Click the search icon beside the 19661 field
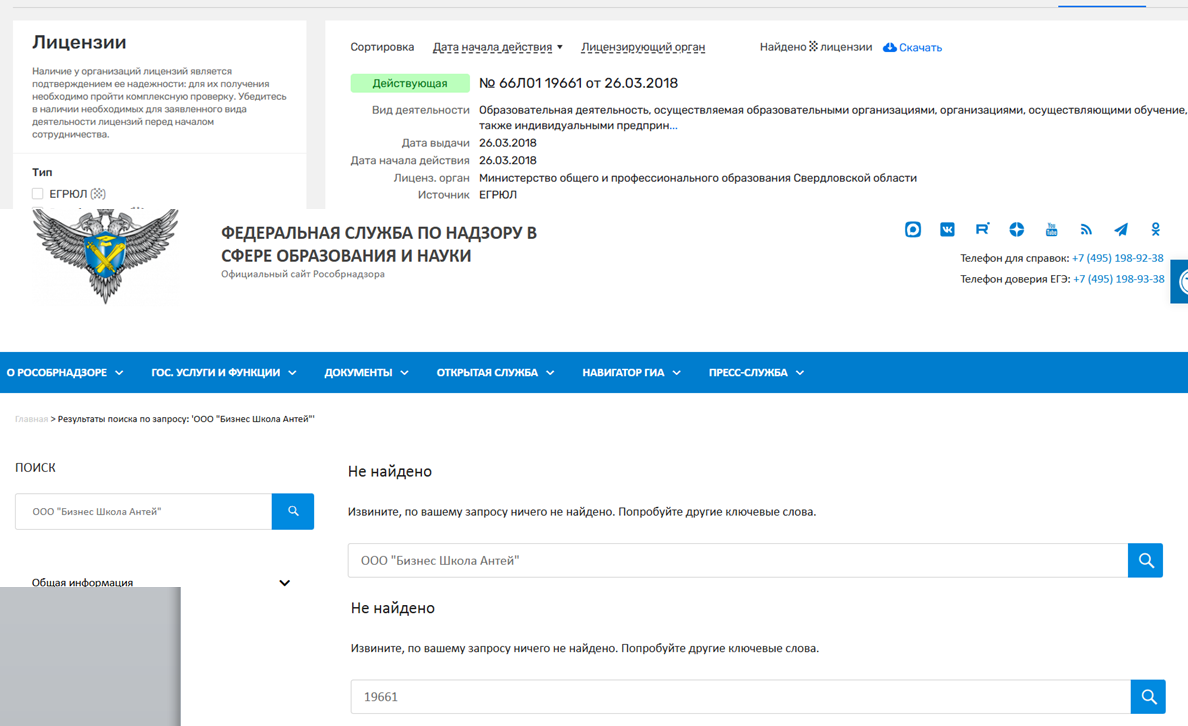This screenshot has height=726, width=1188. [1148, 697]
